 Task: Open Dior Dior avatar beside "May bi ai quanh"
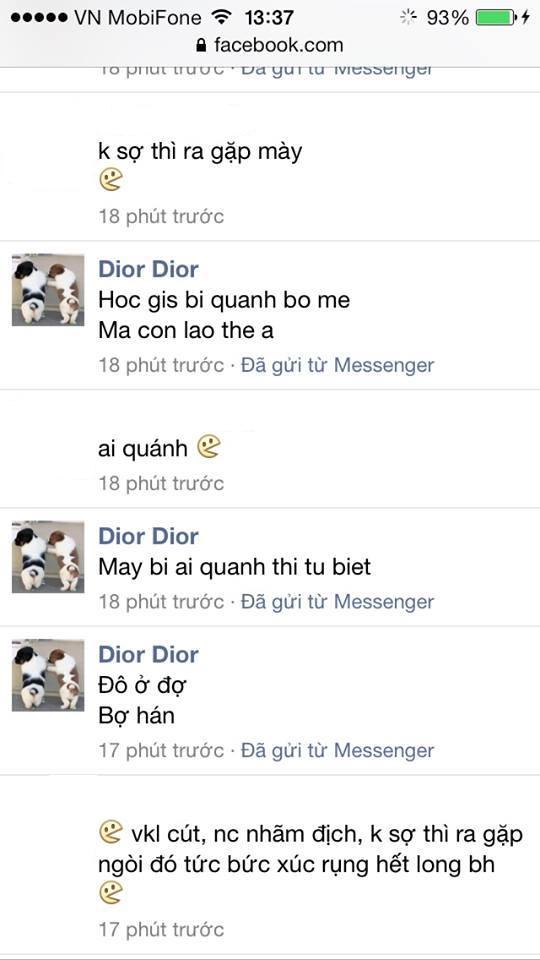click(48, 557)
